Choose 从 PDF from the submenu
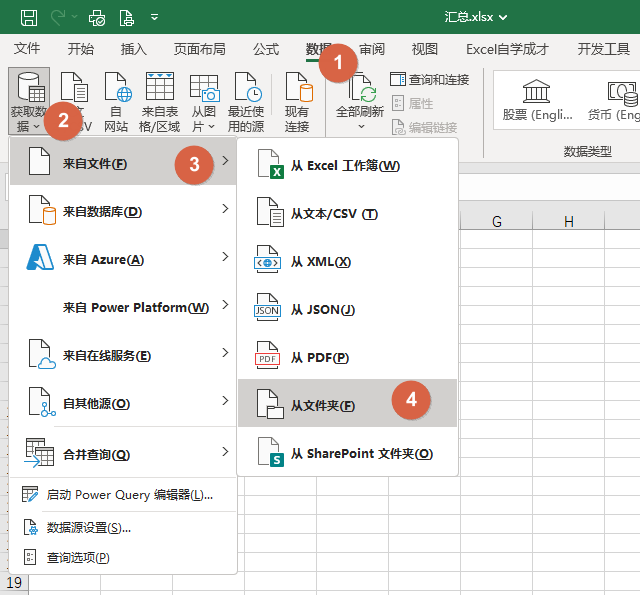The image size is (640, 595). click(319, 357)
